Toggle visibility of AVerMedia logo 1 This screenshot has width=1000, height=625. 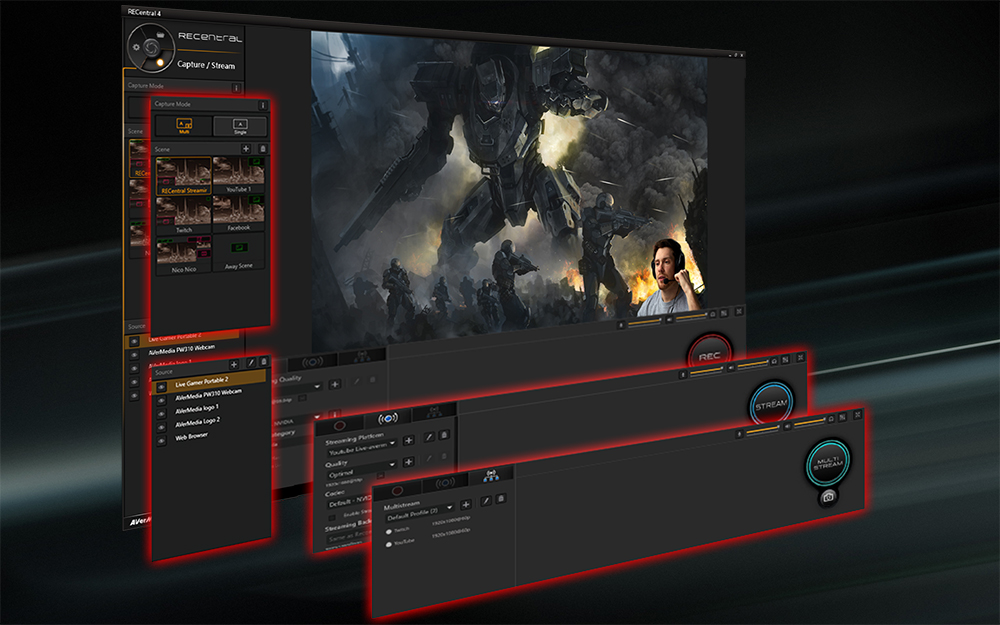coord(161,414)
